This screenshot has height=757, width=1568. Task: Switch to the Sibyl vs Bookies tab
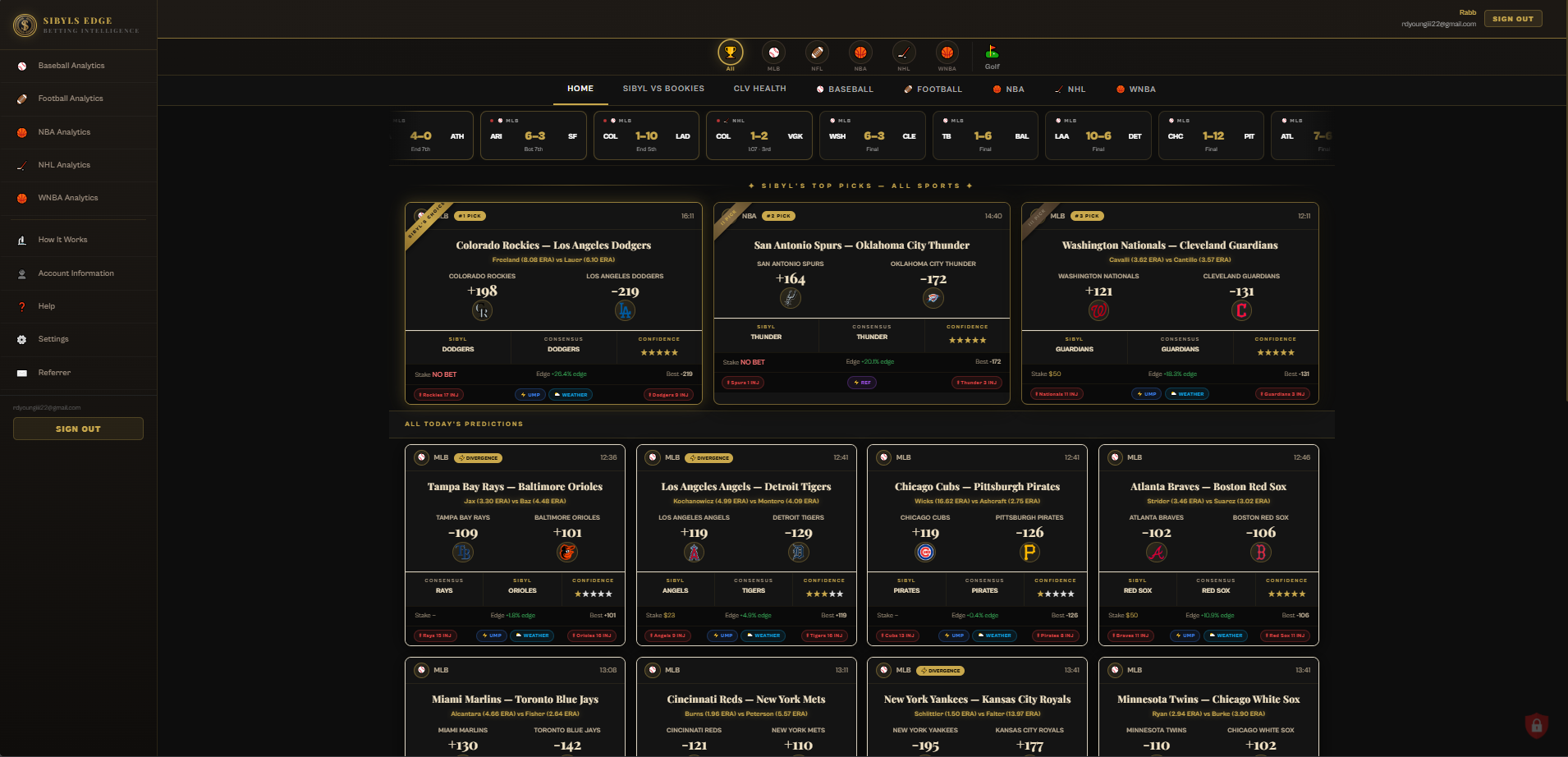663,89
